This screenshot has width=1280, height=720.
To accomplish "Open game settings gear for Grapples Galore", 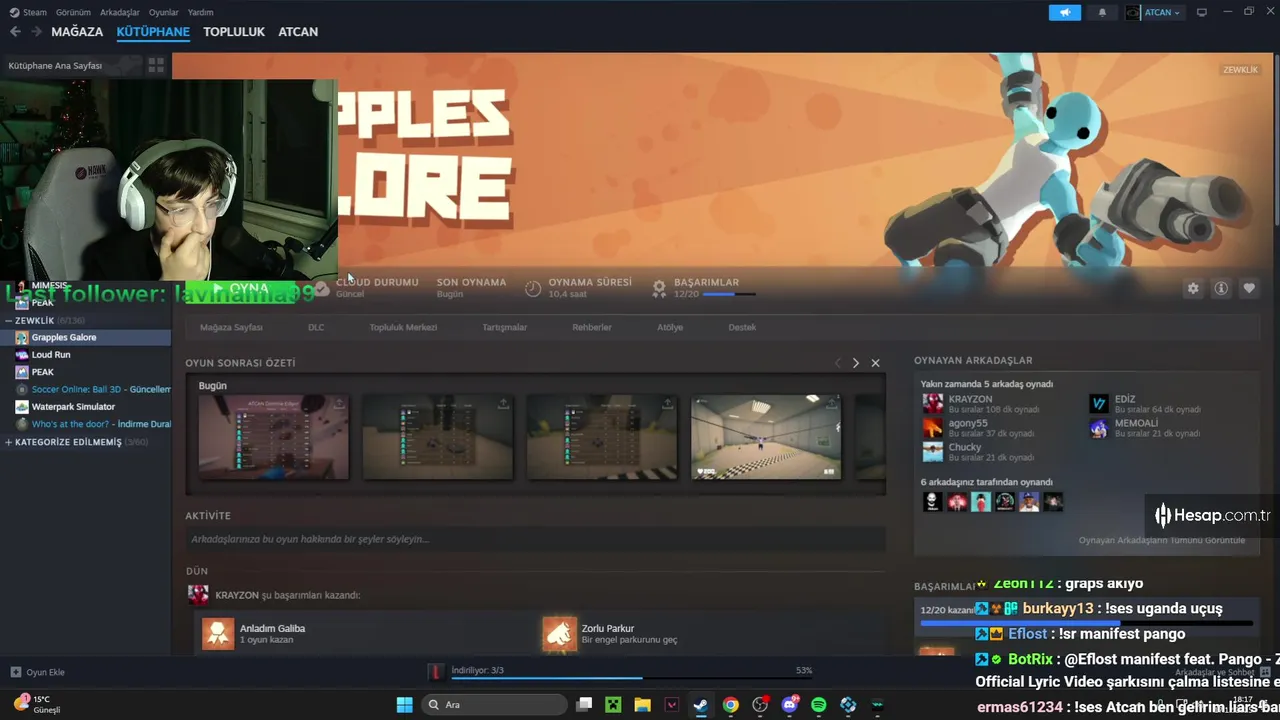I will tap(1193, 288).
